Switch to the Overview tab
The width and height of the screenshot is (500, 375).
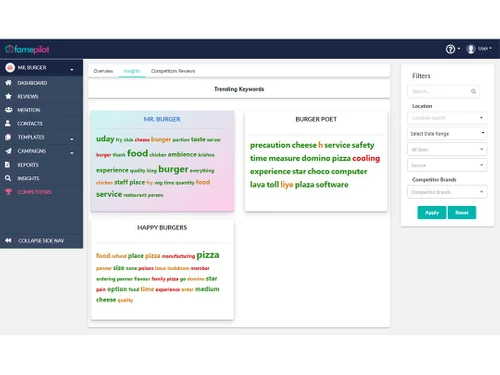coord(103,71)
